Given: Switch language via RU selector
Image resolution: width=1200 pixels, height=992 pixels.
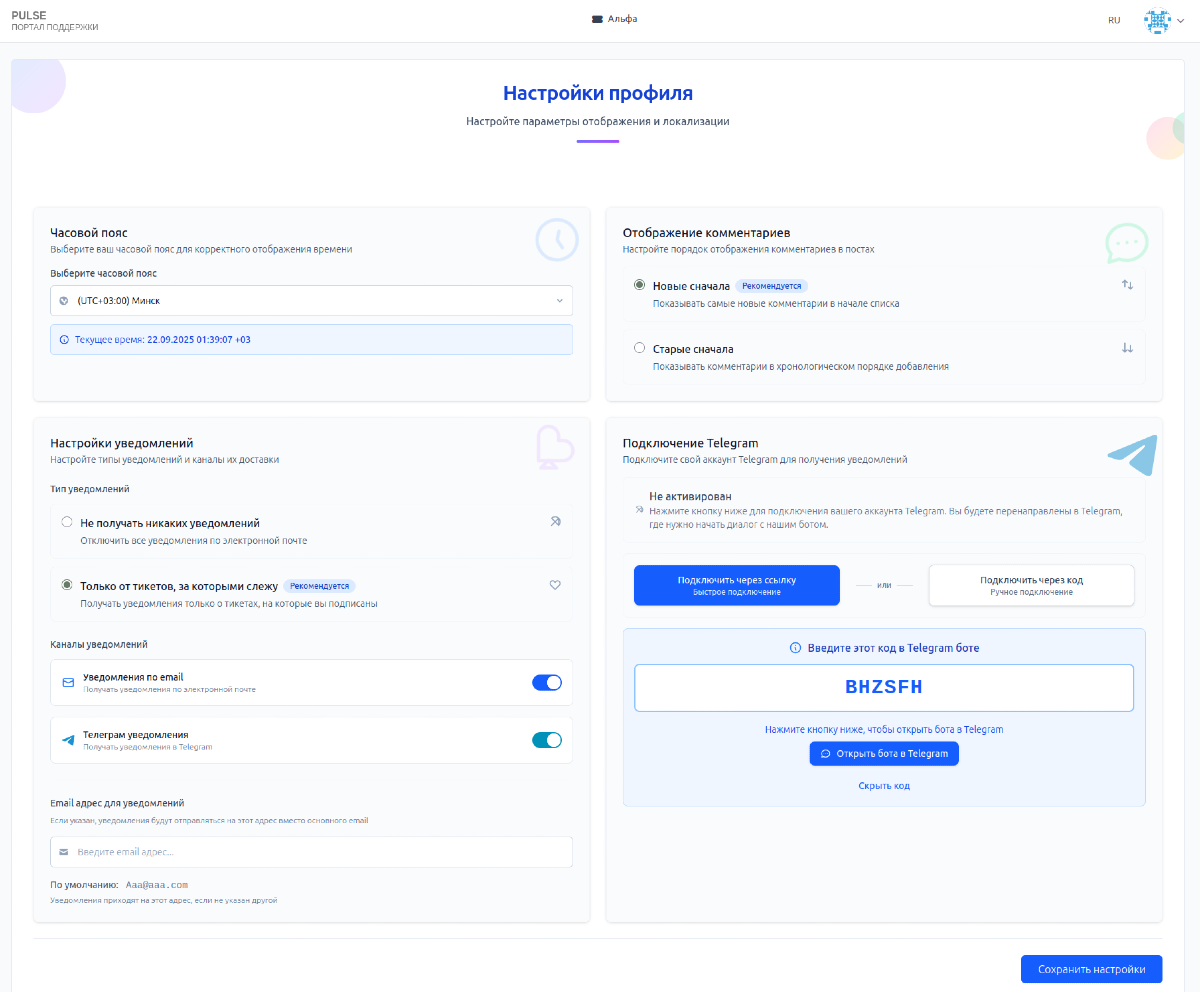Looking at the screenshot, I should tap(1114, 20).
